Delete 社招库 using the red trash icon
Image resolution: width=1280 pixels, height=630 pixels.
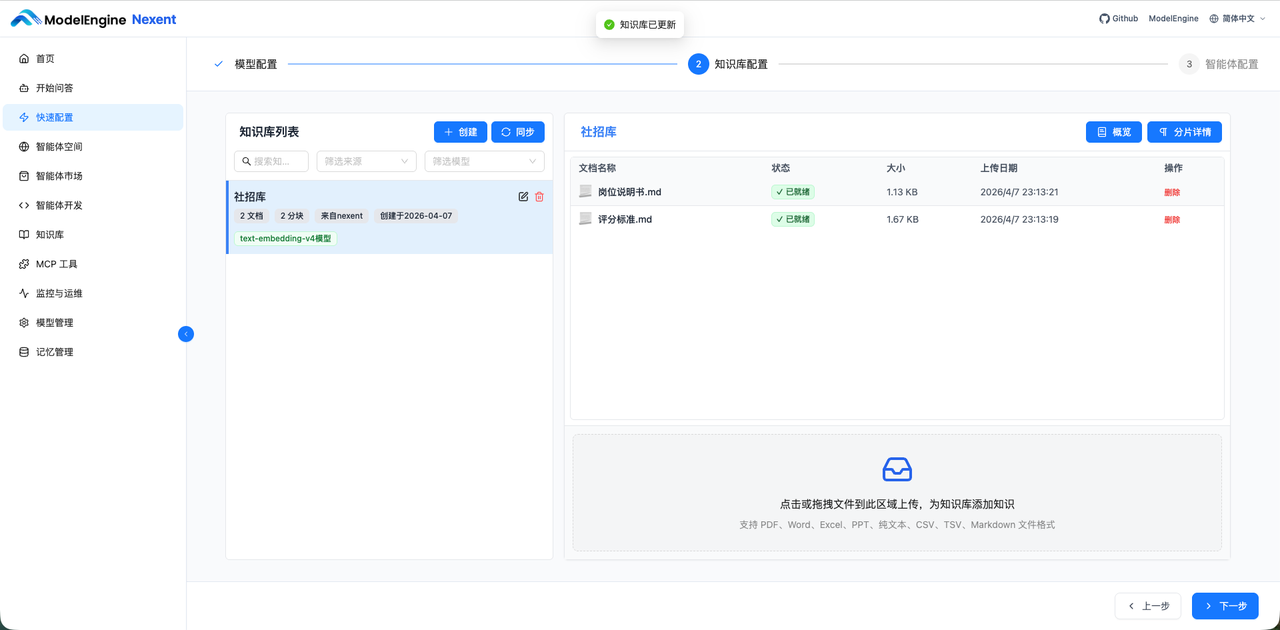tap(539, 196)
